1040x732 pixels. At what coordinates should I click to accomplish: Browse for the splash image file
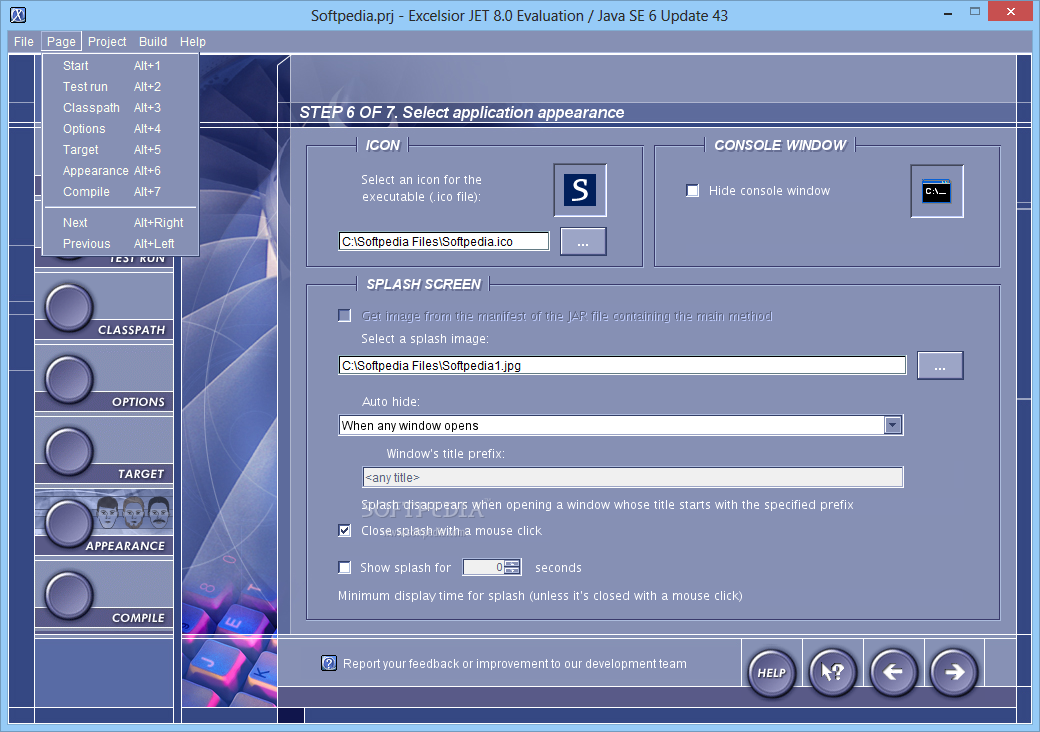[940, 365]
